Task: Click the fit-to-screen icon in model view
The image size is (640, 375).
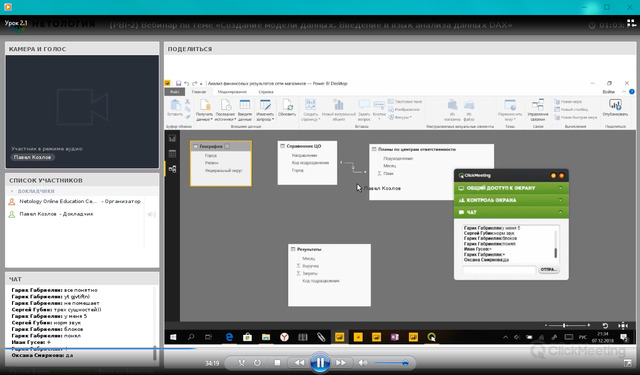Action: [x=622, y=325]
